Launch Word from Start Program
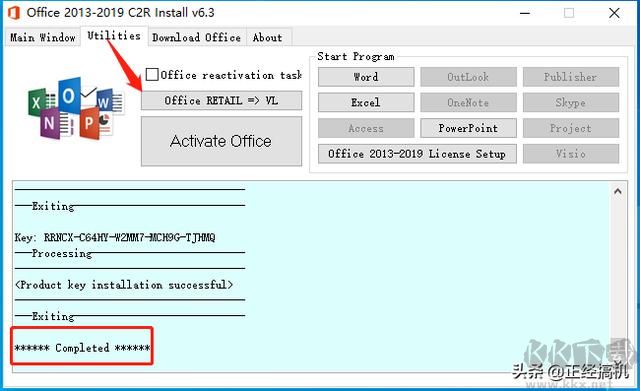 coord(366,77)
